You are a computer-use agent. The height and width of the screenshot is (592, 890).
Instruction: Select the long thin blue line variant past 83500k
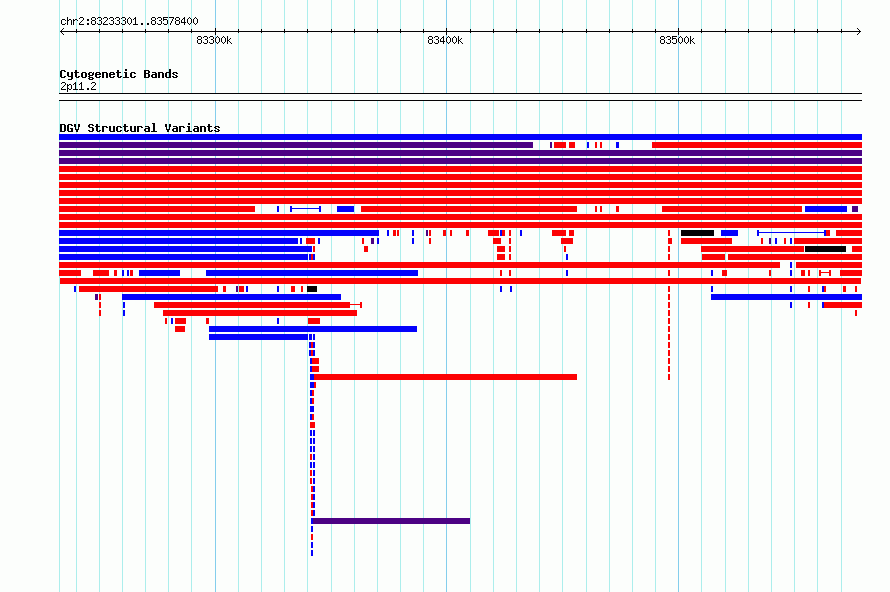791,233
